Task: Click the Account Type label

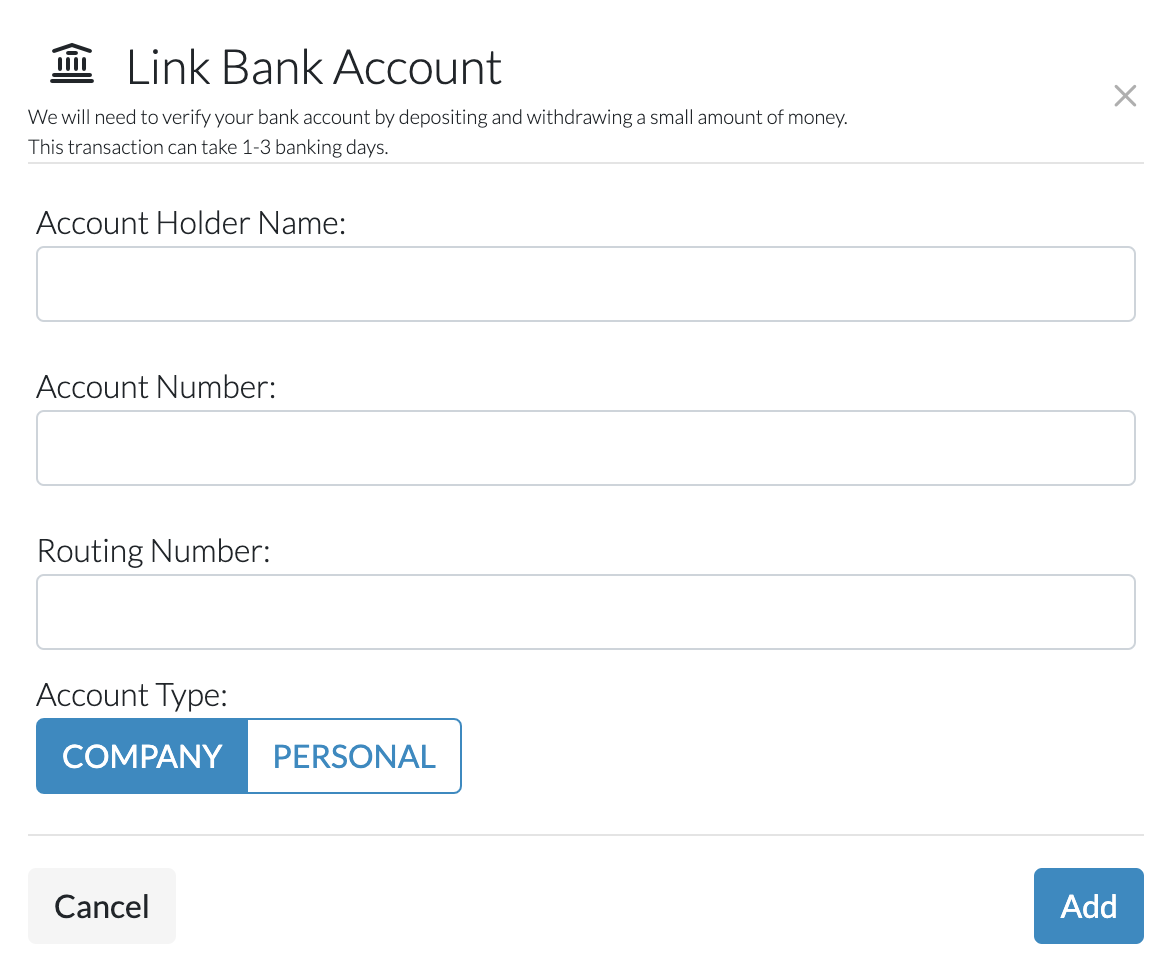Action: coord(130,694)
